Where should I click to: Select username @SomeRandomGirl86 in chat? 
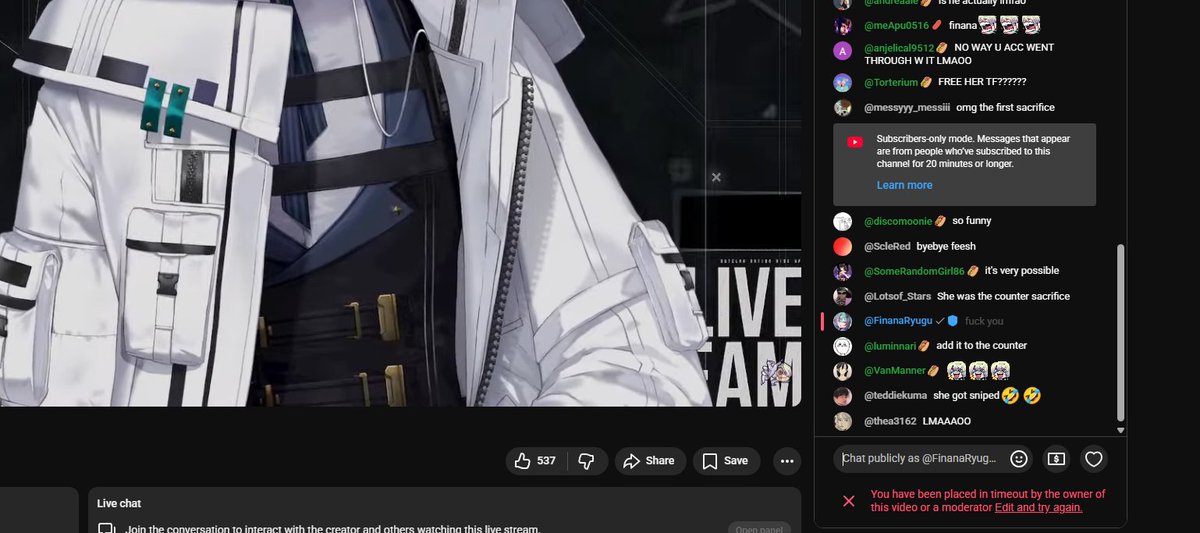pyautogui.click(x=914, y=270)
